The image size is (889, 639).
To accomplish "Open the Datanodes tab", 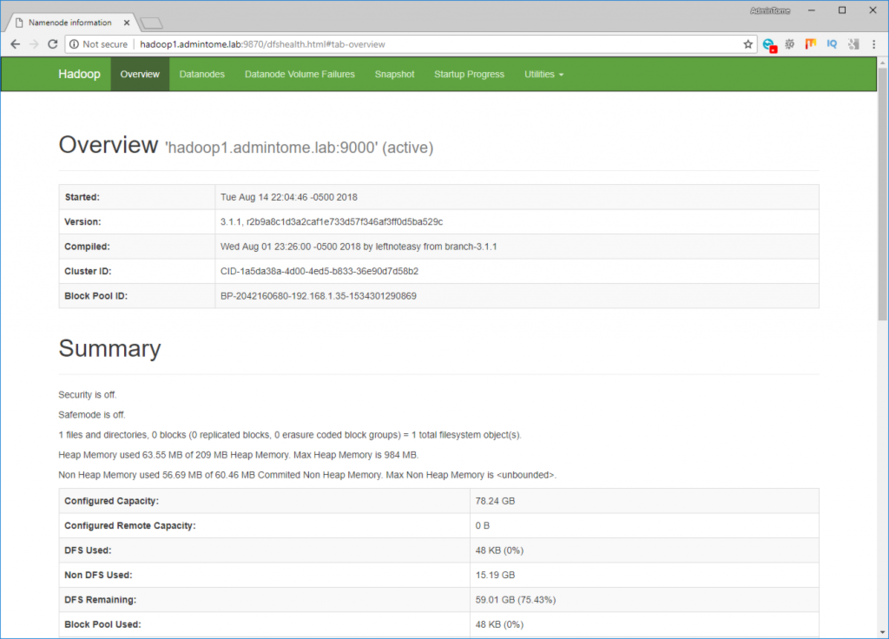I will click(x=202, y=74).
